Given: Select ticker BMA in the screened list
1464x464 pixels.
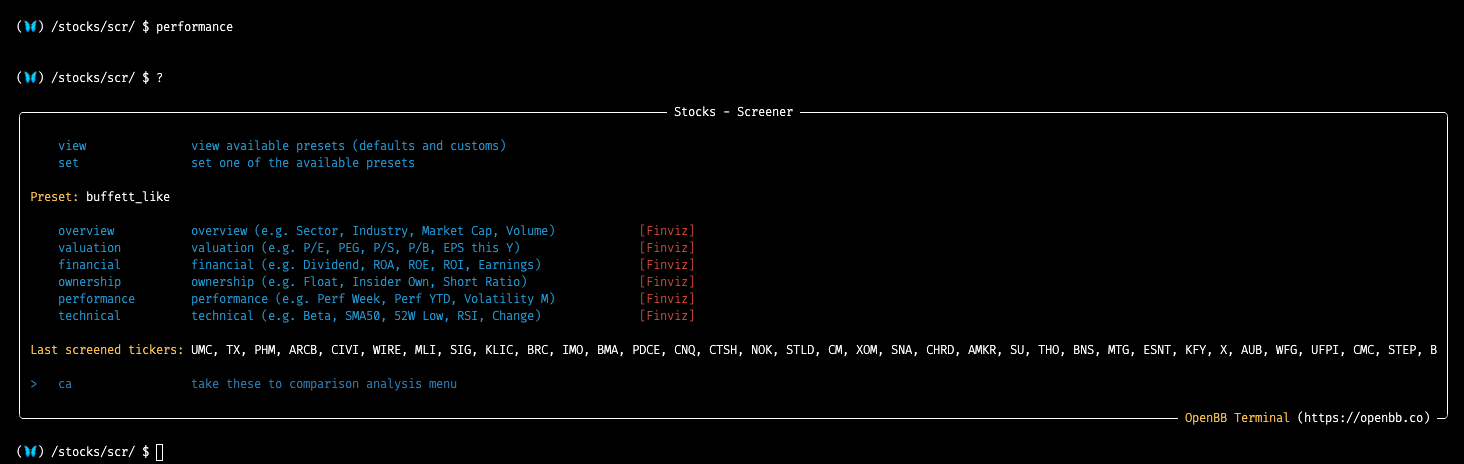Looking at the screenshot, I should (x=607, y=350).
